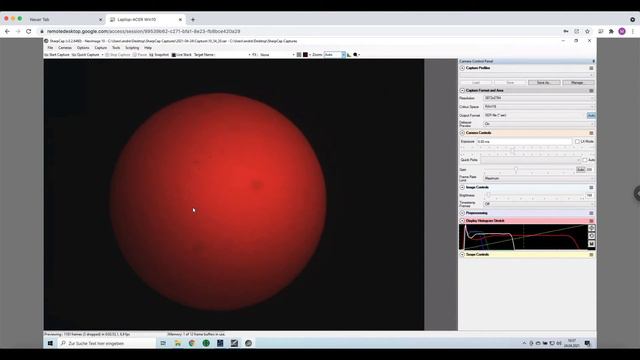Open the Cameras menu
This screenshot has width=640, height=360.
(65, 48)
